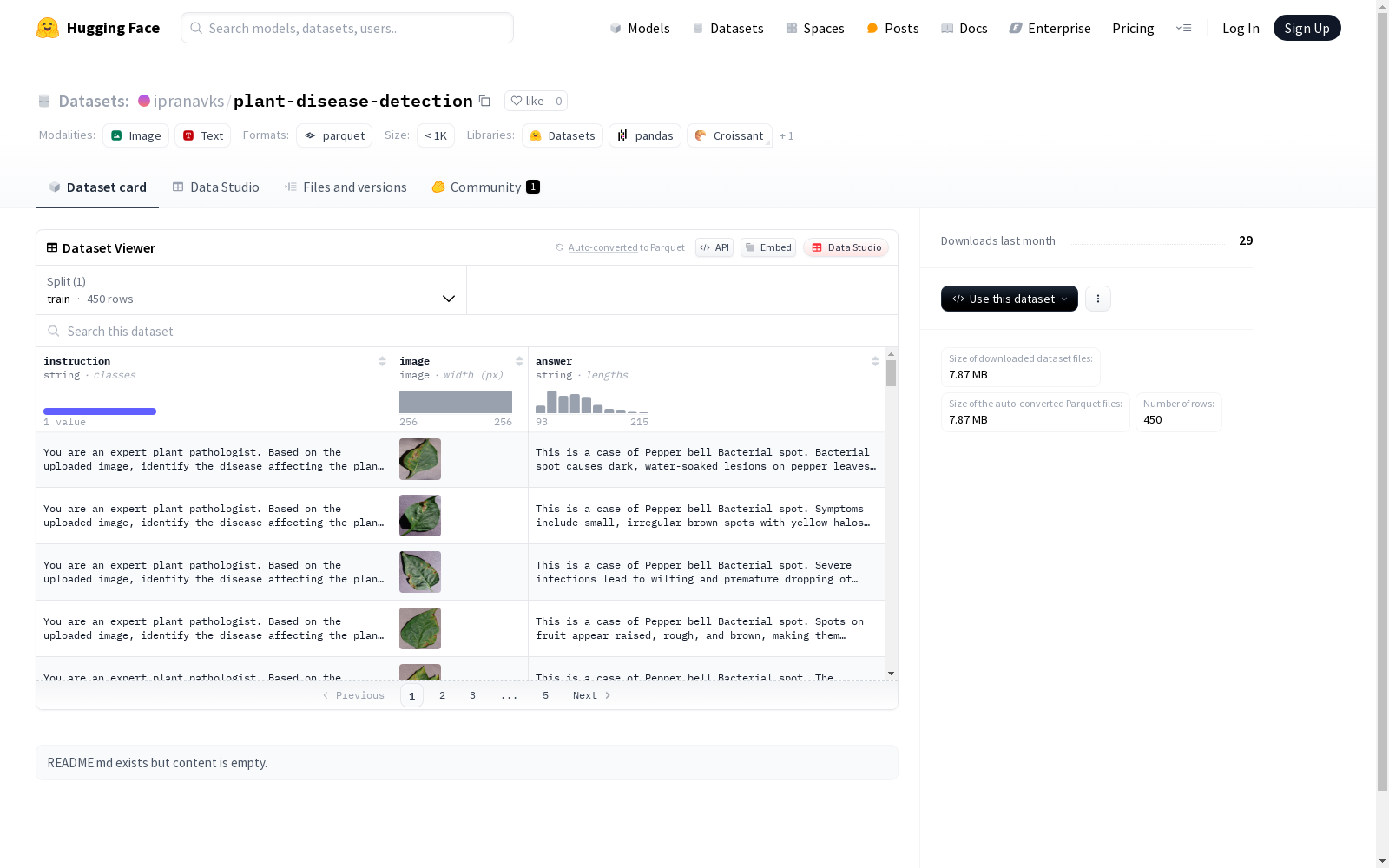The height and width of the screenshot is (868, 1389).
Task: Open the third row leaf thumbnail
Action: pos(420,572)
